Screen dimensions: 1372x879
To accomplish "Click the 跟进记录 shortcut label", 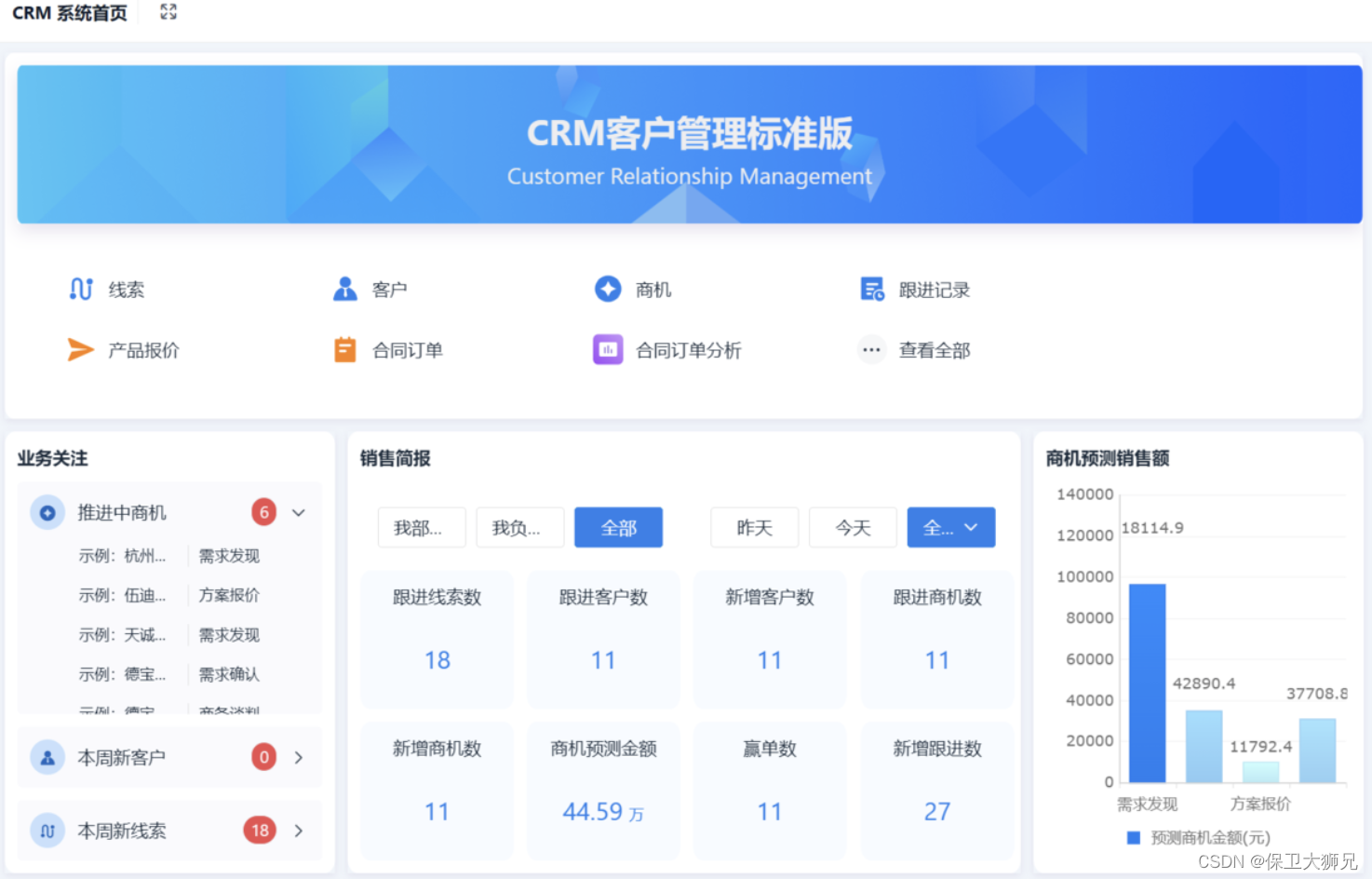I will pyautogui.click(x=935, y=291).
